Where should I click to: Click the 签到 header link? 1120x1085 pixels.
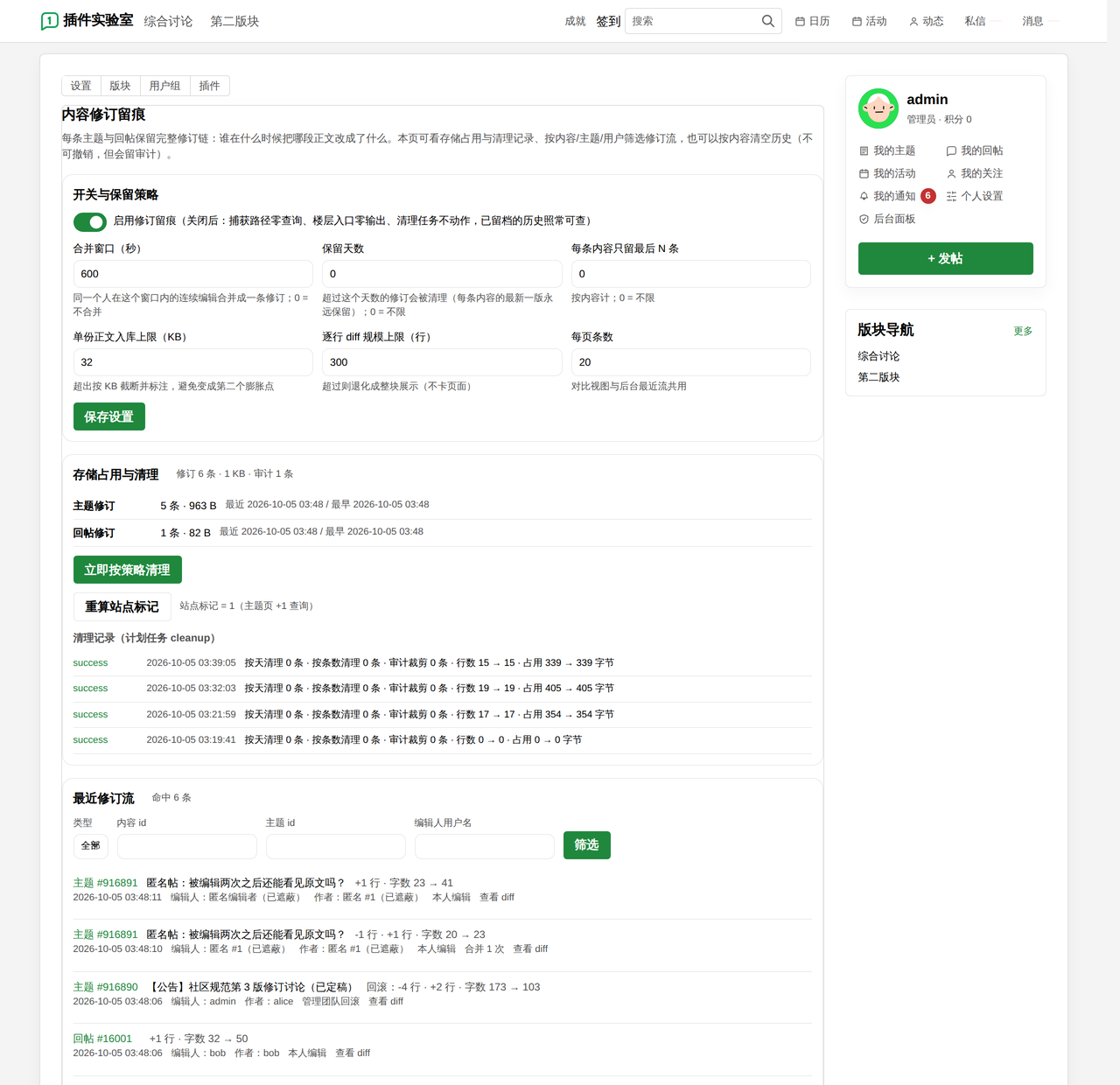point(608,21)
